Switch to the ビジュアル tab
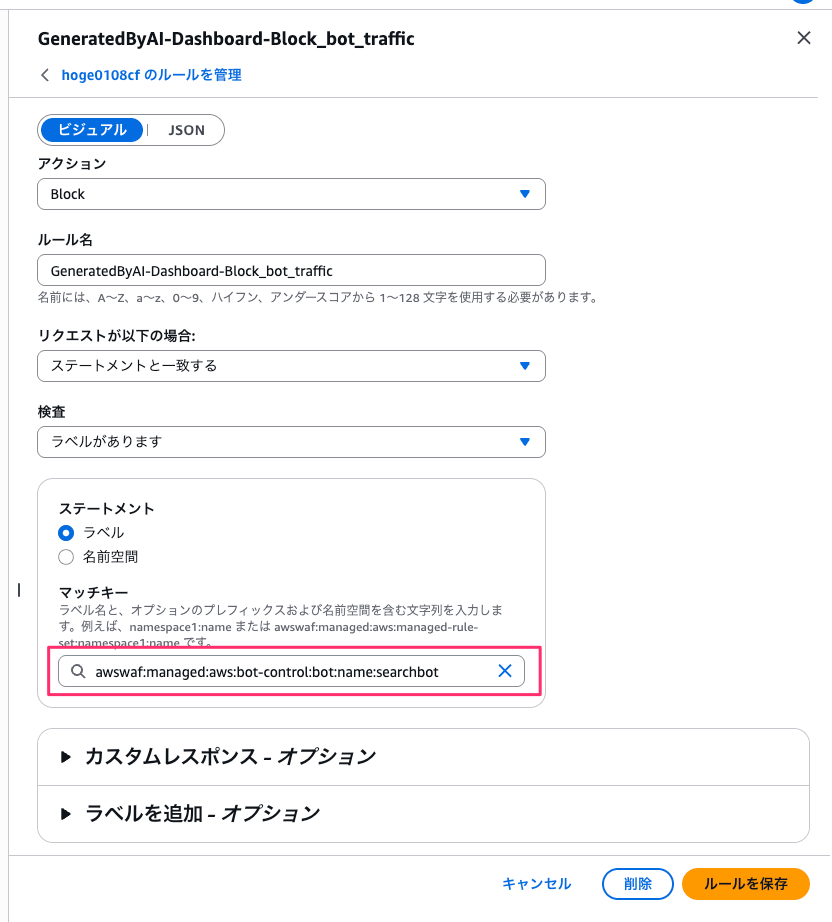Image resolution: width=832 pixels, height=922 pixels. pos(92,130)
